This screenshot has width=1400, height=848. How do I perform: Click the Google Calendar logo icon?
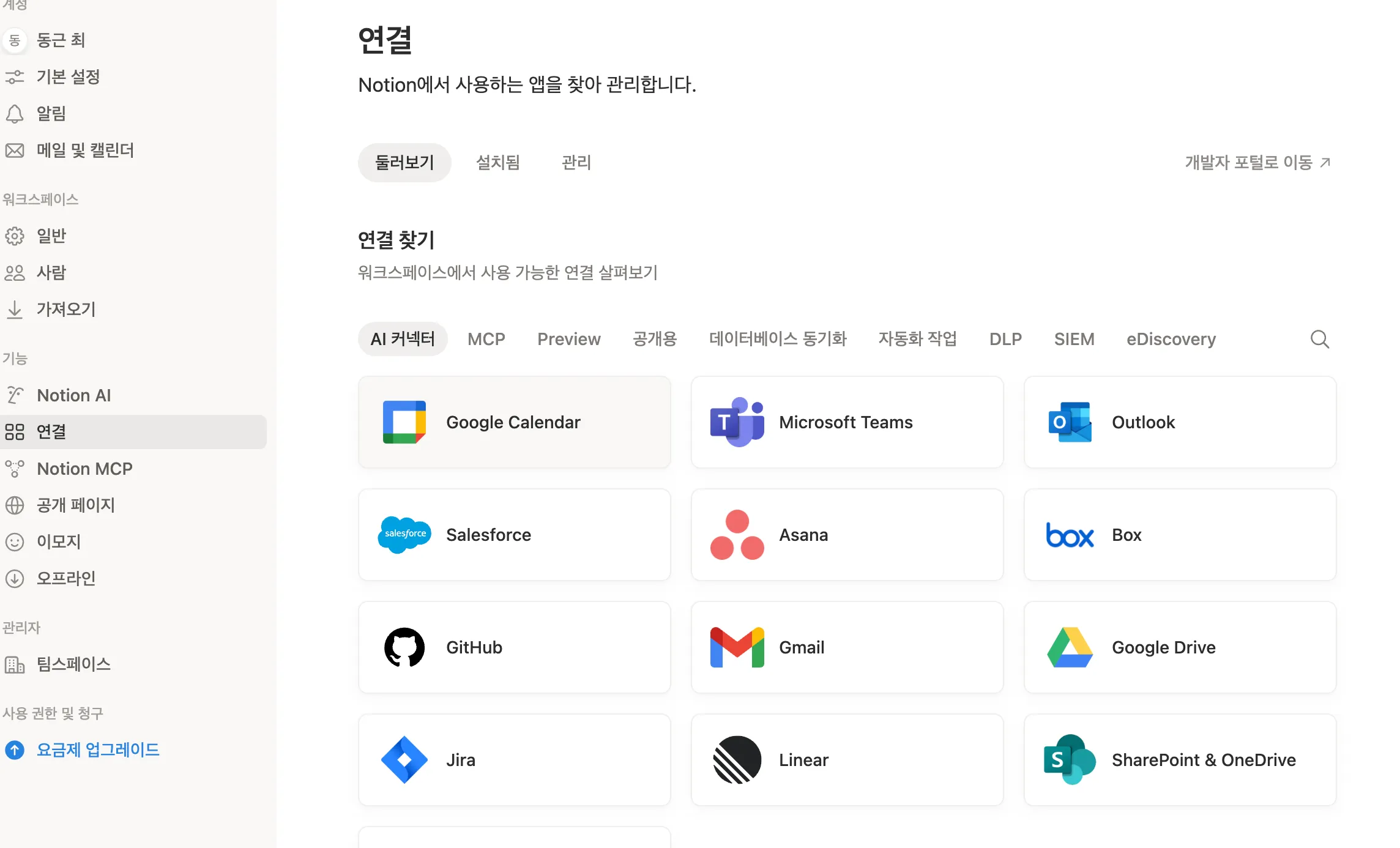404,422
